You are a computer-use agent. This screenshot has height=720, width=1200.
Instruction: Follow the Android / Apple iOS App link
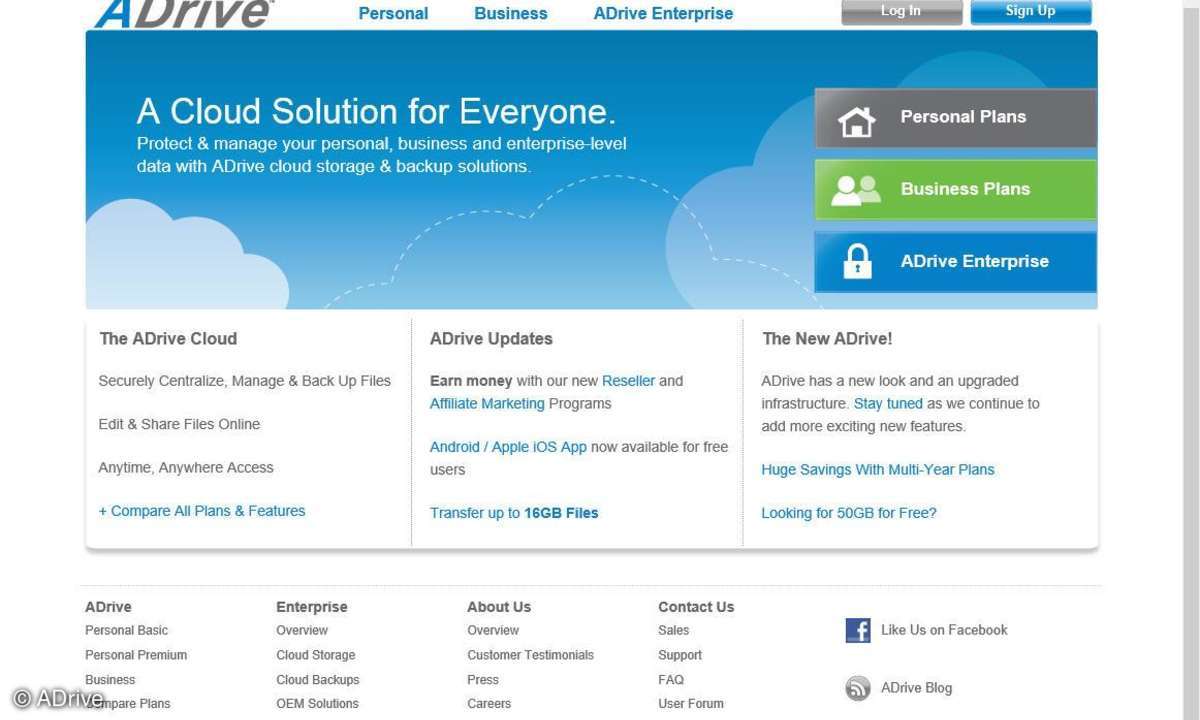tap(508, 447)
